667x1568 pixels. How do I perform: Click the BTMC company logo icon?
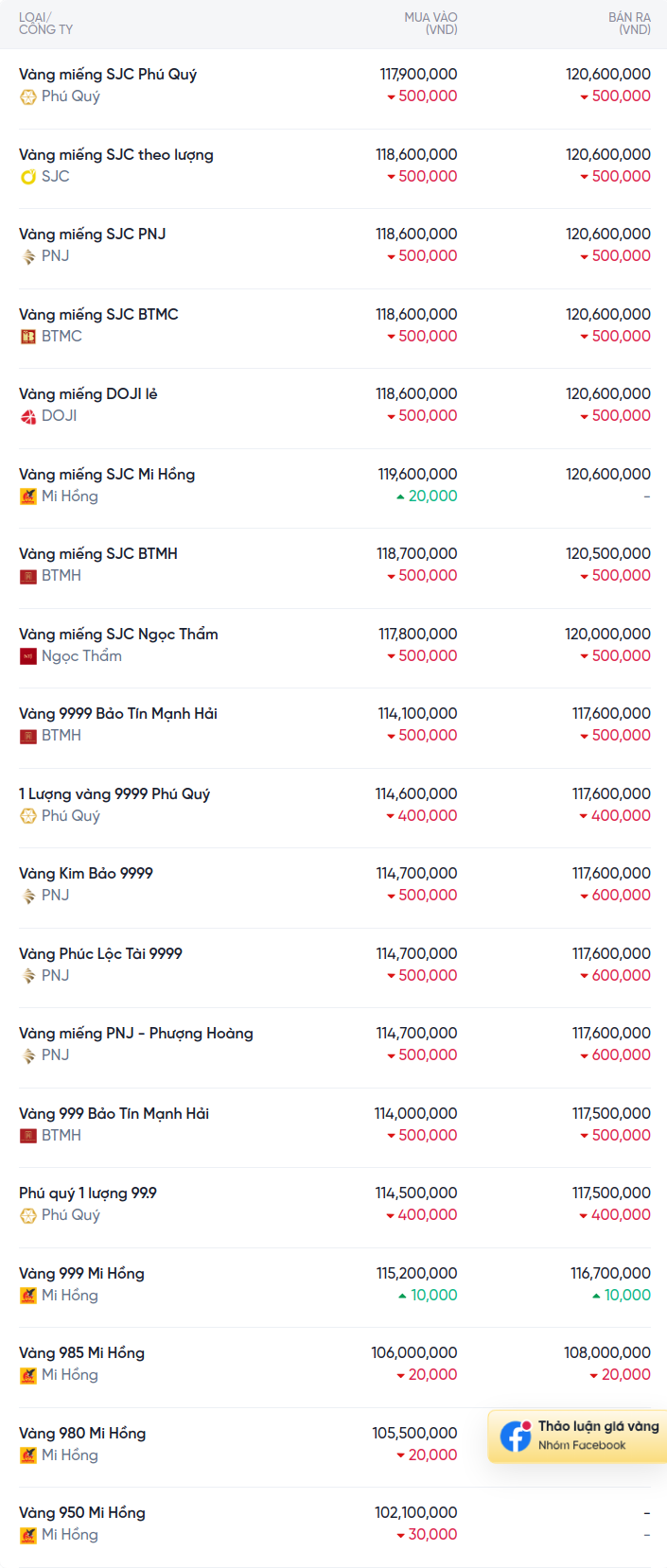coord(28,337)
